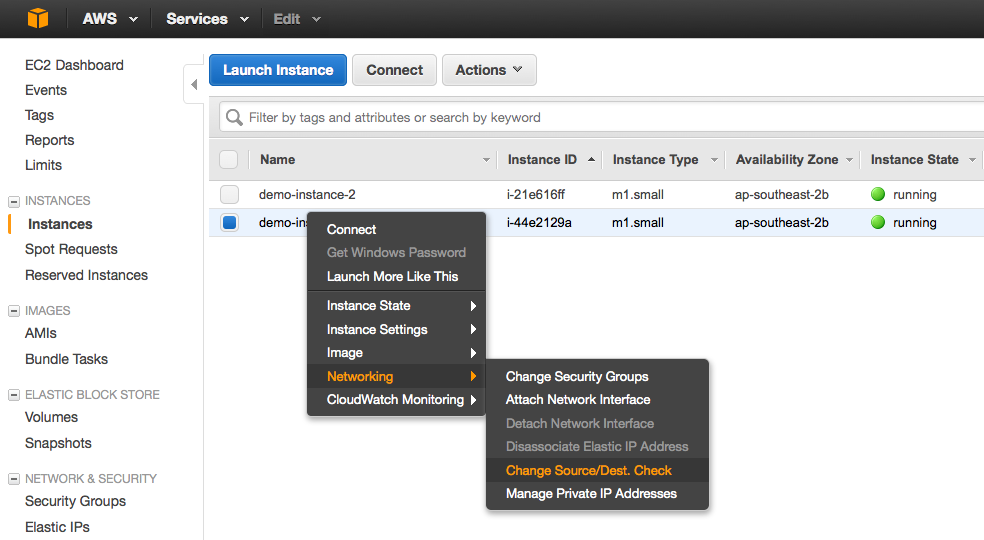Open AMIs in sidebar

41,333
